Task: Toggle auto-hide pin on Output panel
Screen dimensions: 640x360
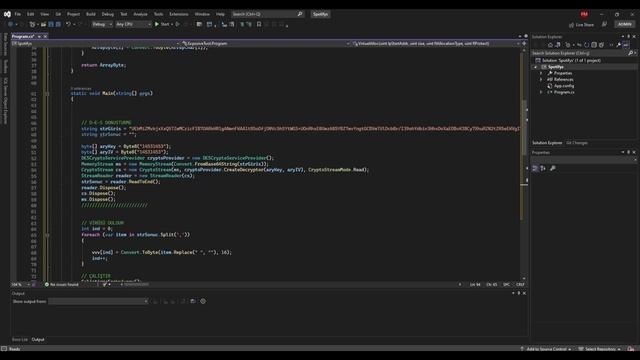Action: point(519,293)
